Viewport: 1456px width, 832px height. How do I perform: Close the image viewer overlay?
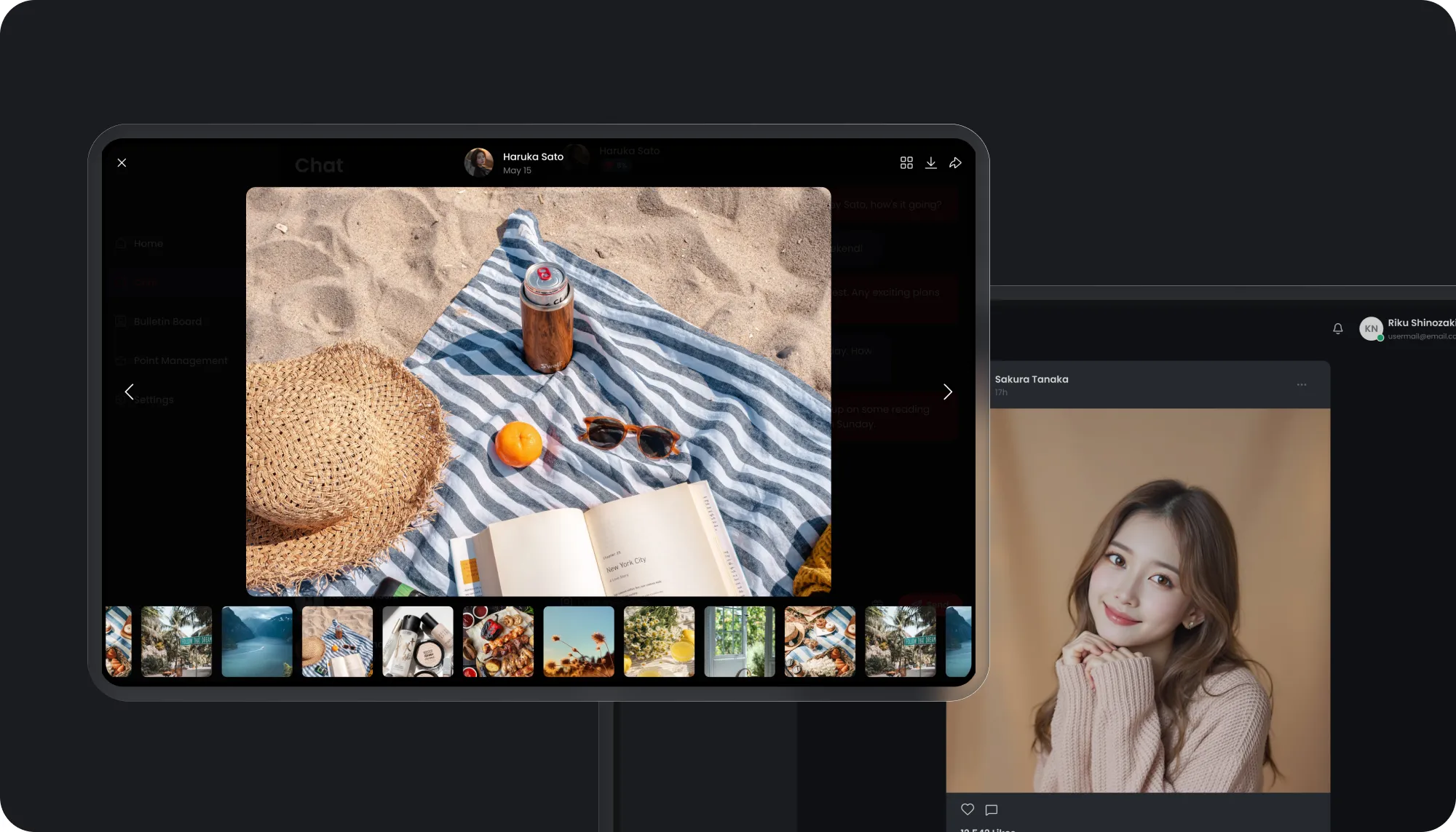[x=122, y=163]
